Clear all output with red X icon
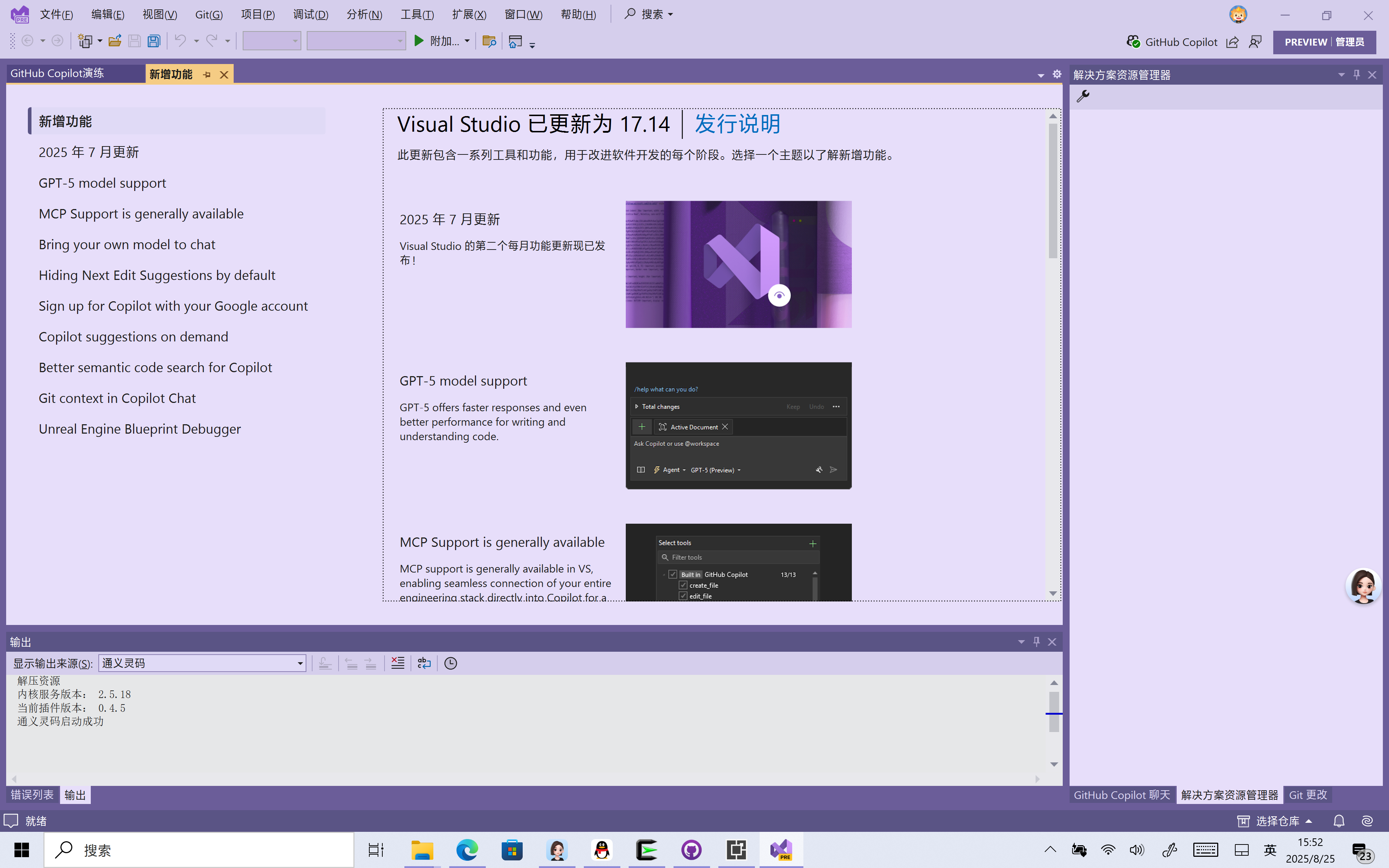Image resolution: width=1389 pixels, height=868 pixels. coord(398,663)
